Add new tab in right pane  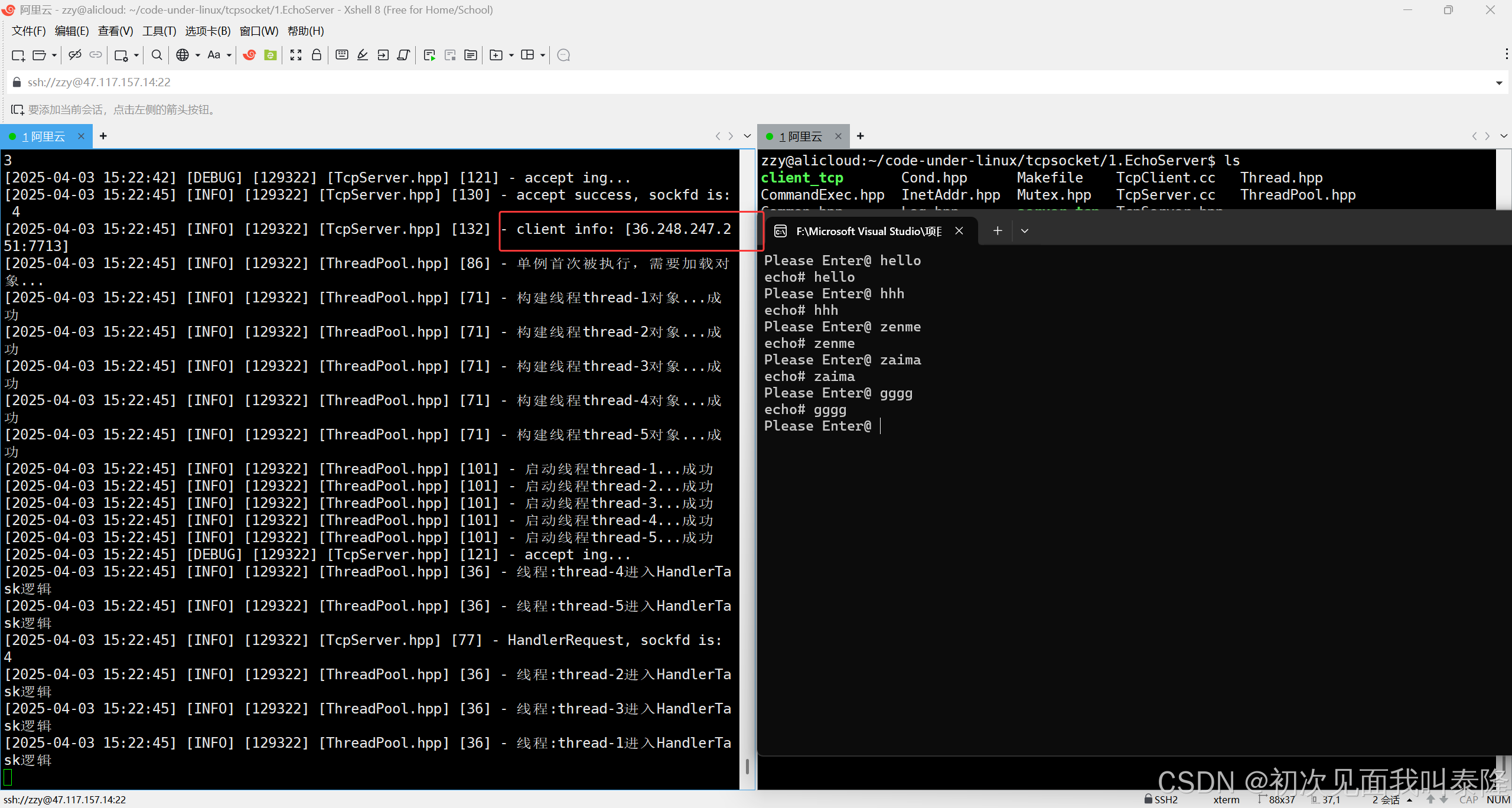point(861,136)
